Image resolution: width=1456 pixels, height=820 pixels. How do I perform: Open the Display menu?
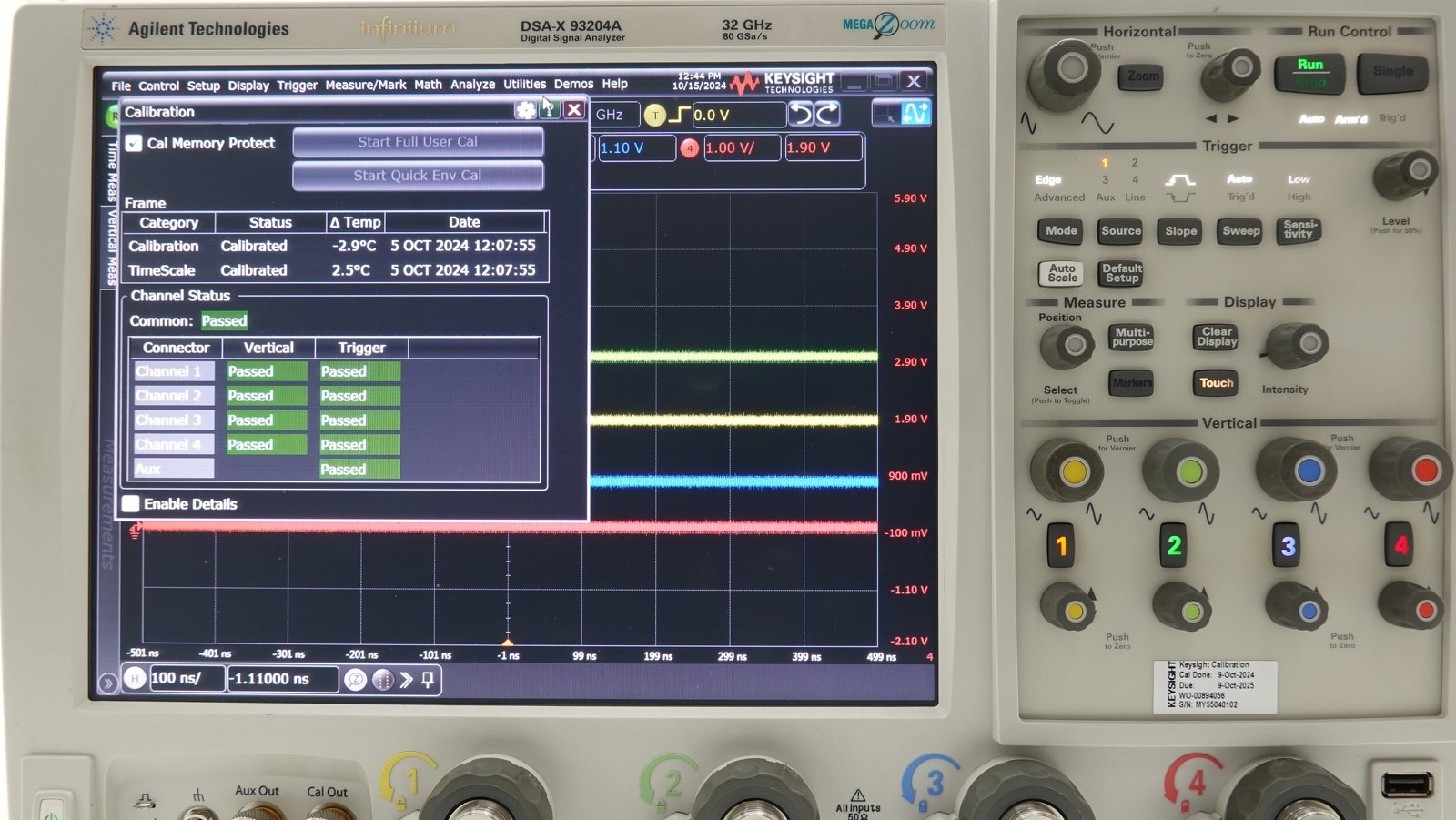pyautogui.click(x=248, y=86)
